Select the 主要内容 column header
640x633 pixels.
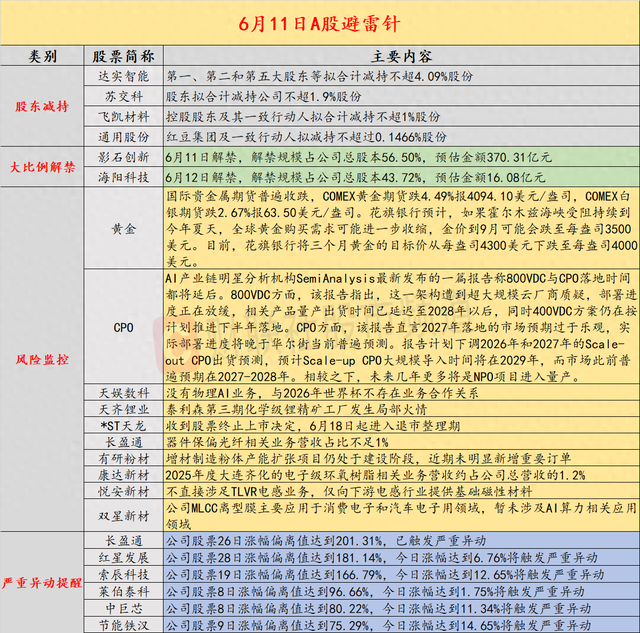[401, 56]
